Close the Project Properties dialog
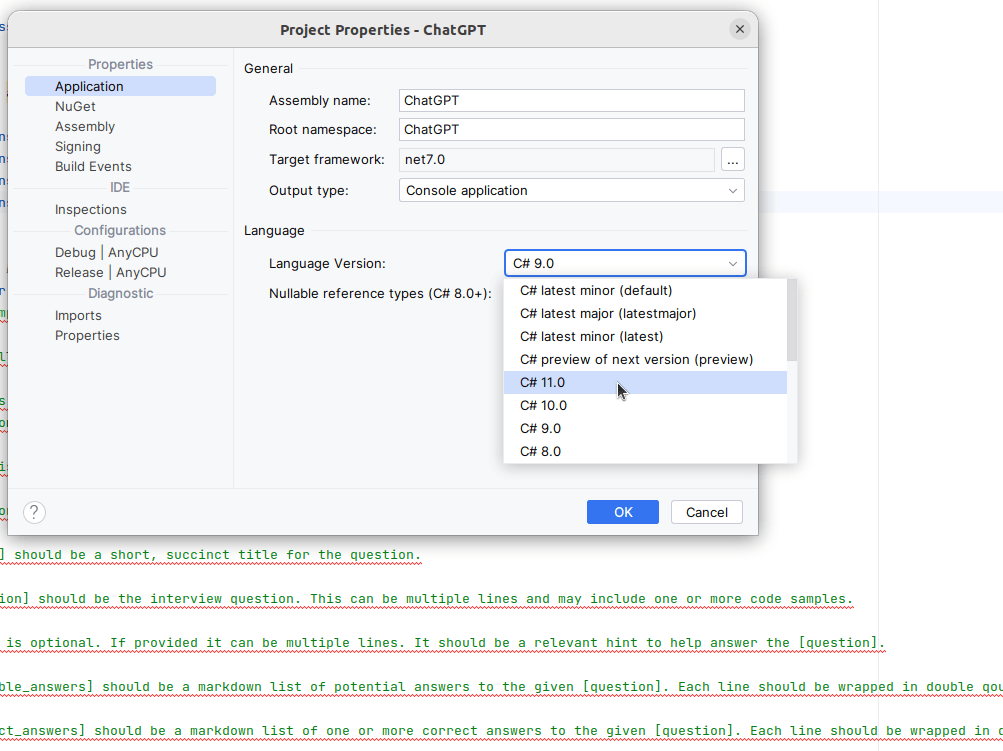Viewport: 1003px width, 751px height. (x=739, y=29)
